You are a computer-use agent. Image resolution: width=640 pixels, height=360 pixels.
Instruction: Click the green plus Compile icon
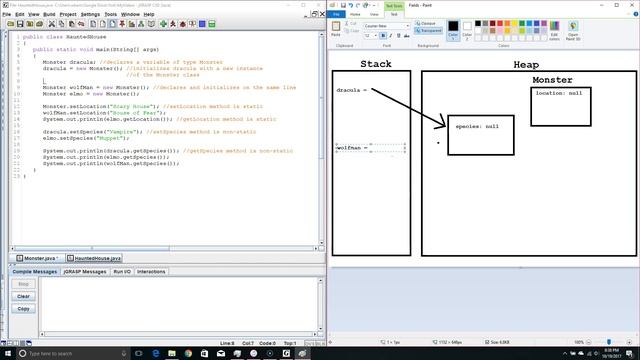click(x=163, y=24)
